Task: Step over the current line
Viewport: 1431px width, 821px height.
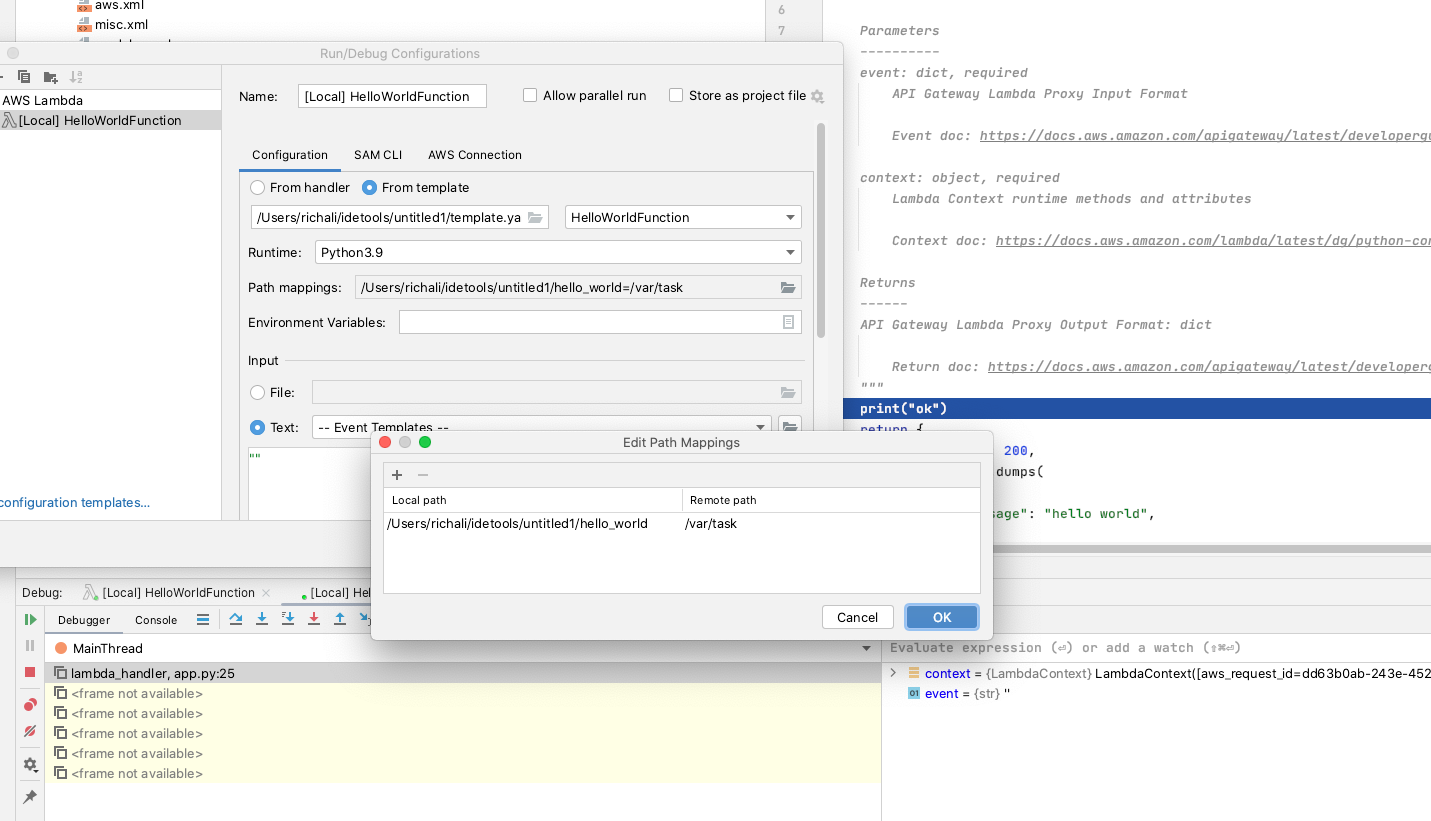Action: (x=237, y=619)
